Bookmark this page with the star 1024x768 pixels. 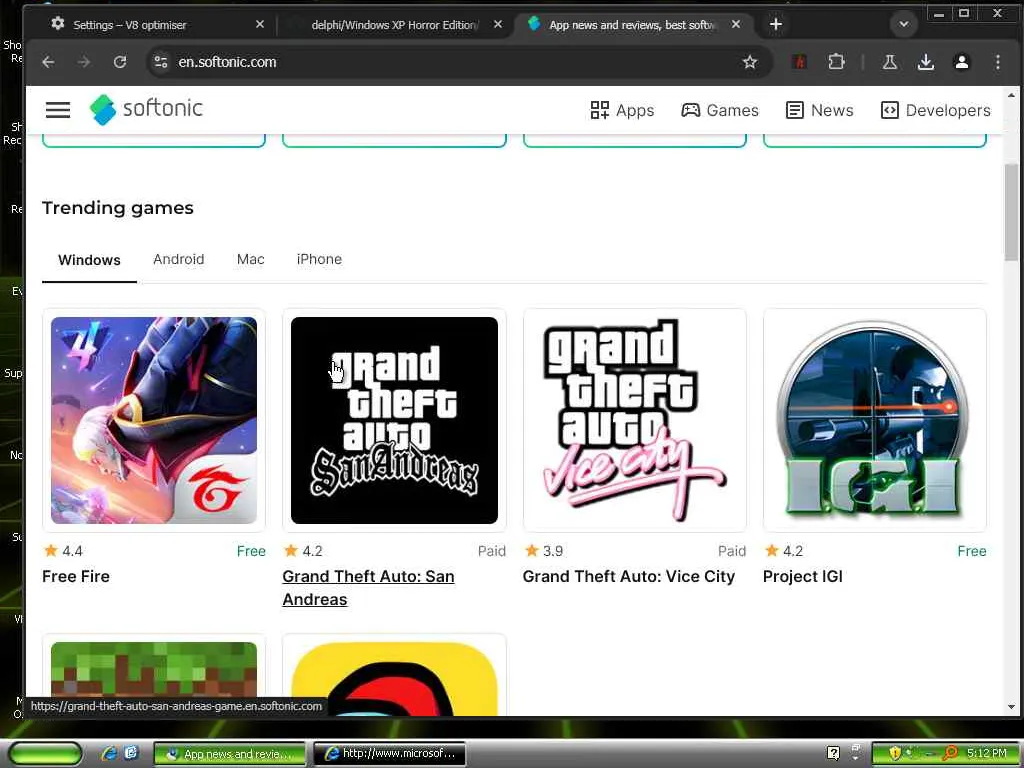(750, 62)
